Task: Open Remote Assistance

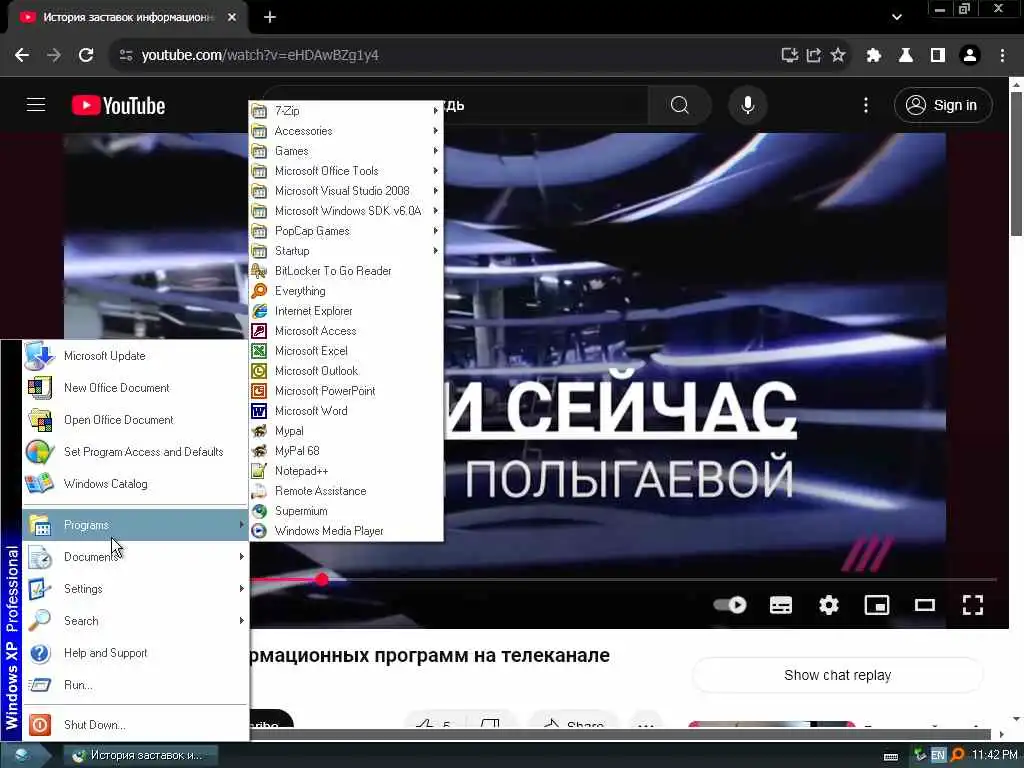Action: tap(346, 491)
